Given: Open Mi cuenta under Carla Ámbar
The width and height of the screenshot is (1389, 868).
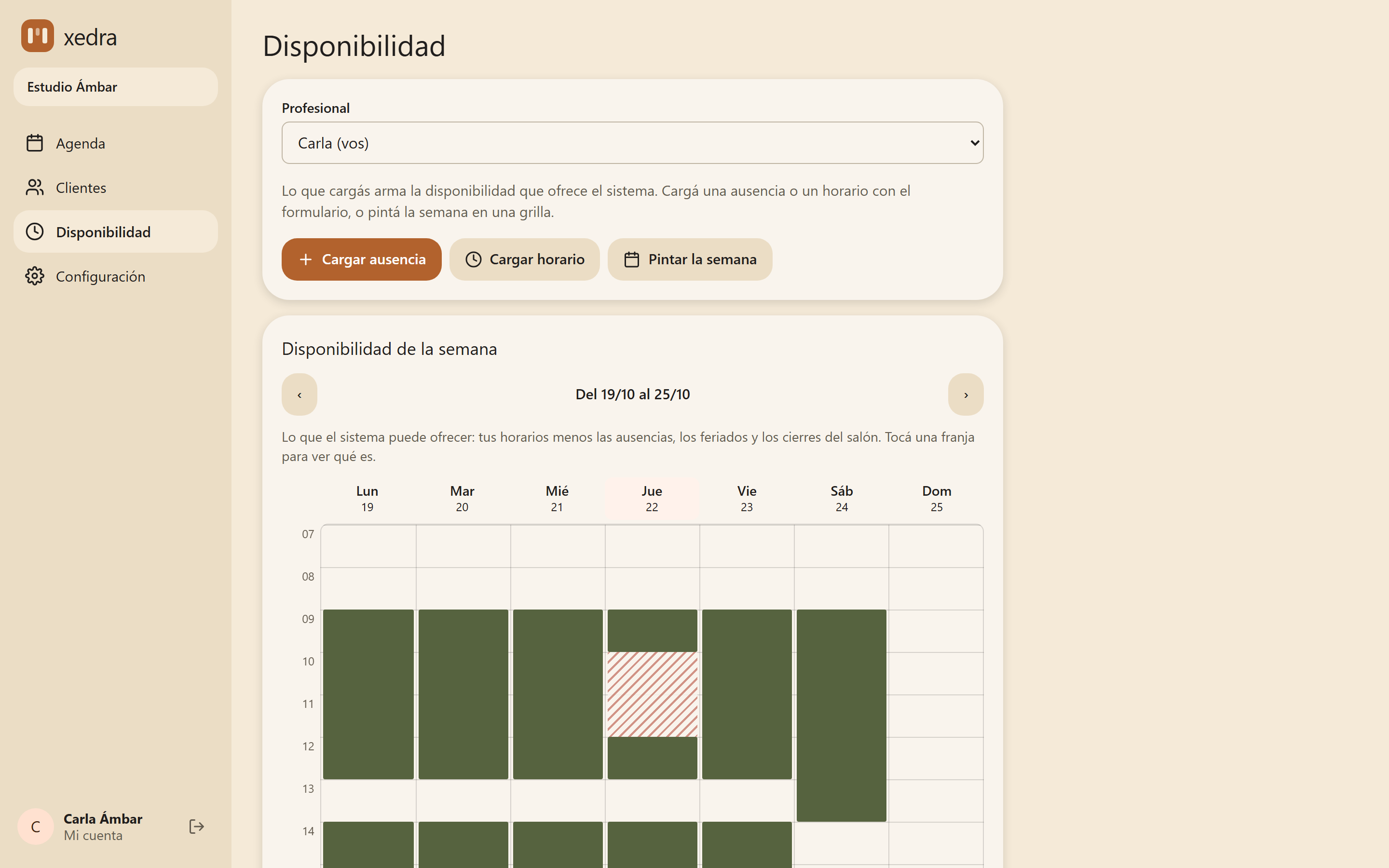Looking at the screenshot, I should (x=93, y=835).
